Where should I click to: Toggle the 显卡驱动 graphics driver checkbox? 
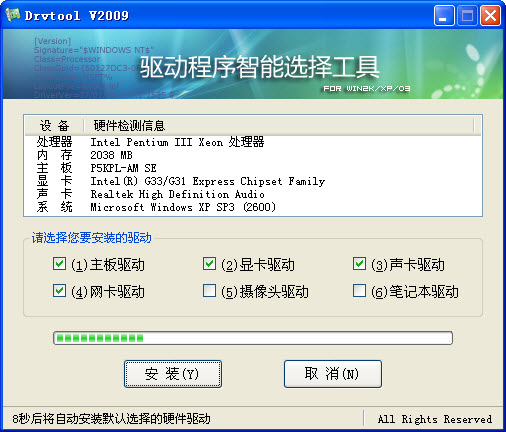coord(209,264)
